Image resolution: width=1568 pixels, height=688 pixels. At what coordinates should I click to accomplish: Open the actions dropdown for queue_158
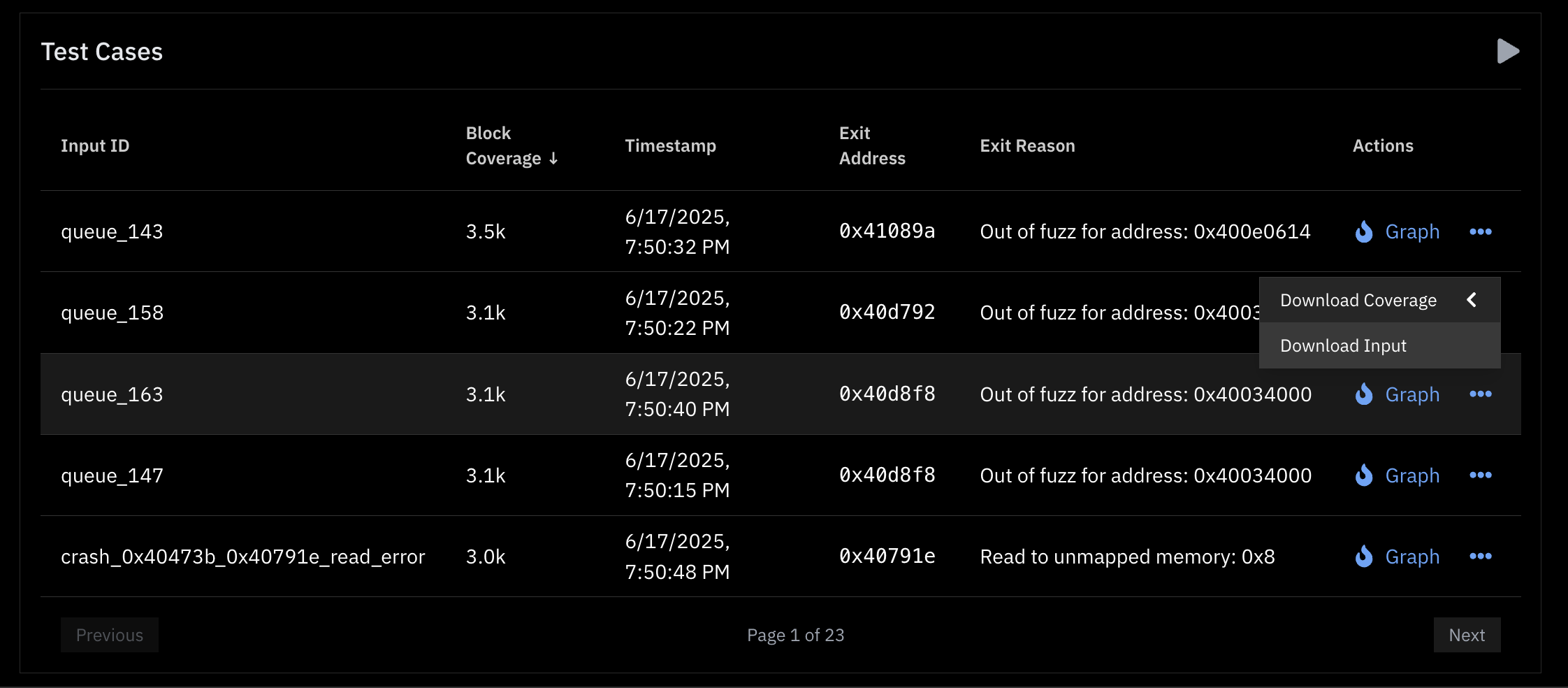pos(1482,313)
